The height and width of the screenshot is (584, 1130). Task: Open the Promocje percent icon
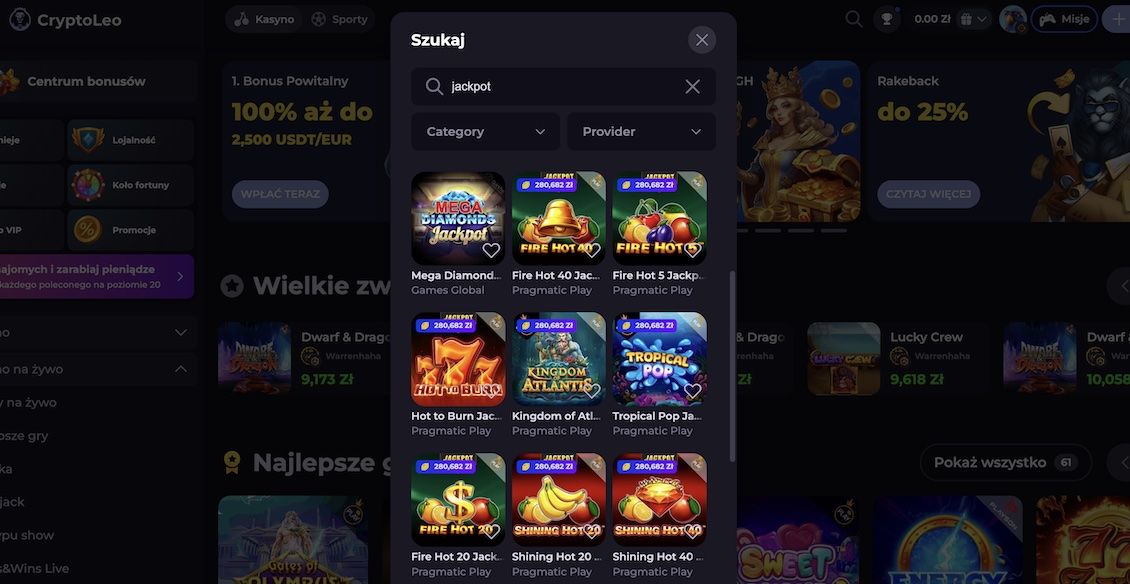click(x=88, y=229)
